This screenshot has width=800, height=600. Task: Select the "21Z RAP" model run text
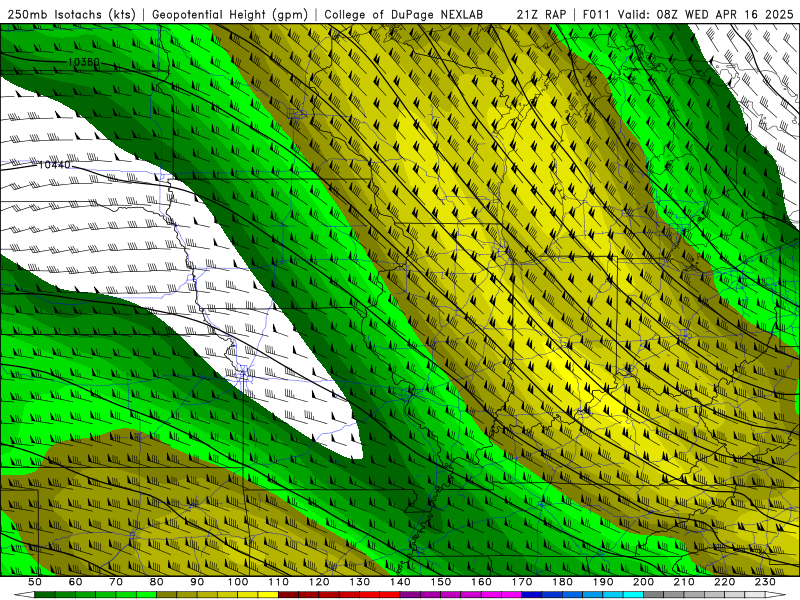541,14
